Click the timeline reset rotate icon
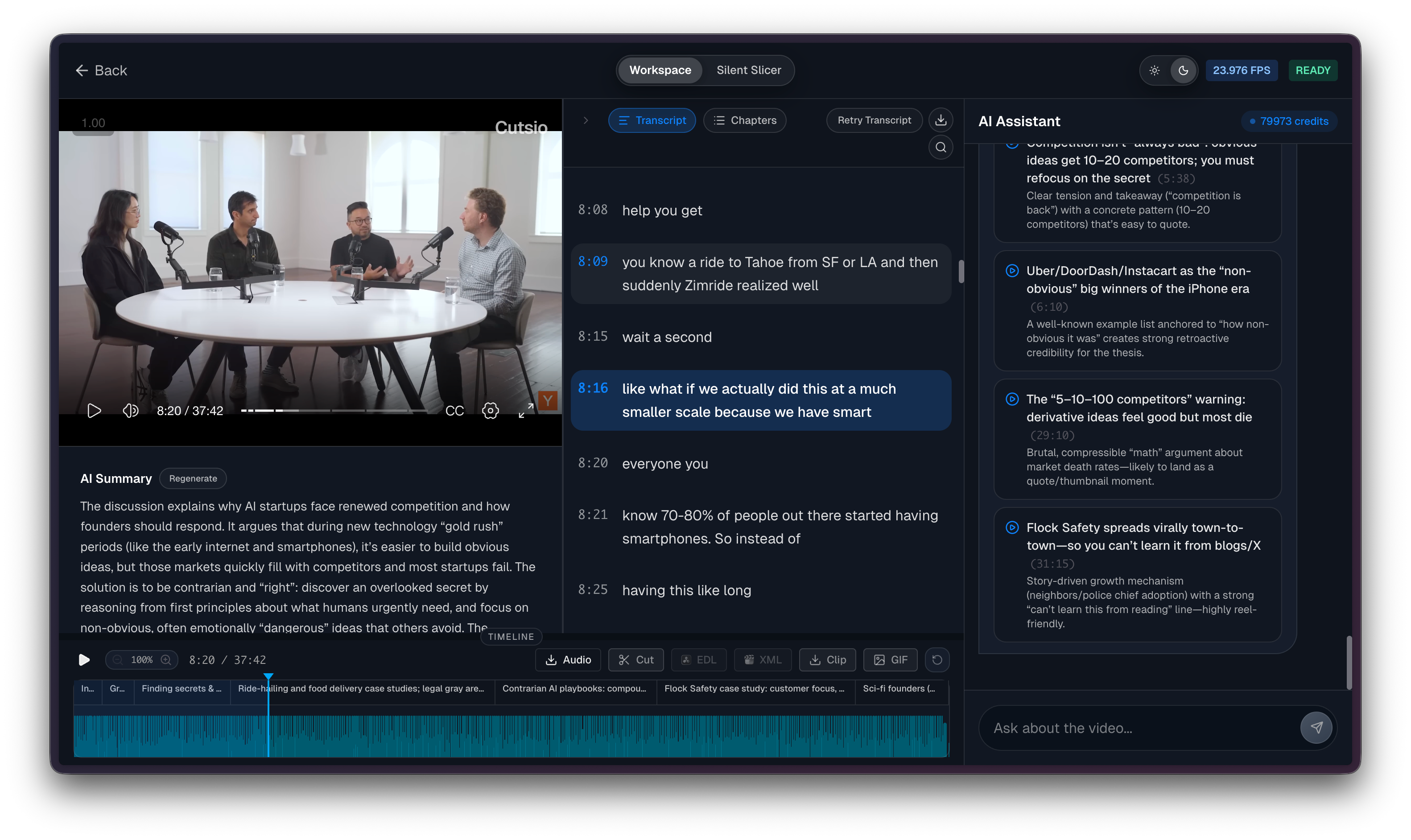The image size is (1411, 840). tap(937, 660)
